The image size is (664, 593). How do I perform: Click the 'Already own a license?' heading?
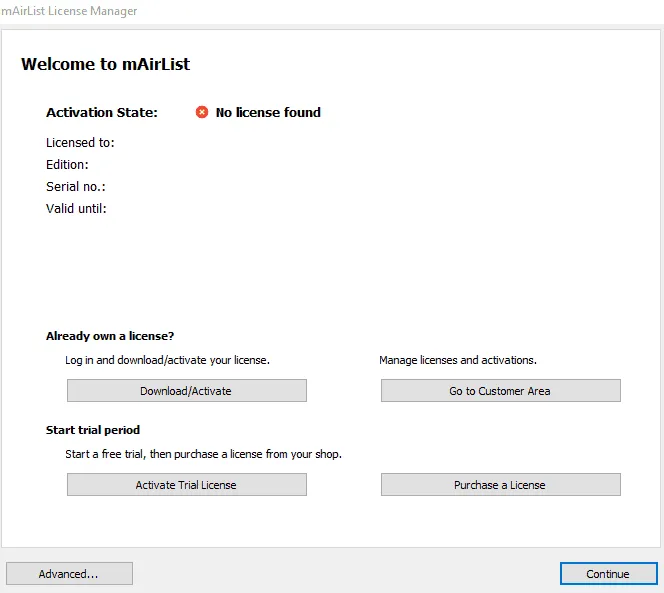110,336
